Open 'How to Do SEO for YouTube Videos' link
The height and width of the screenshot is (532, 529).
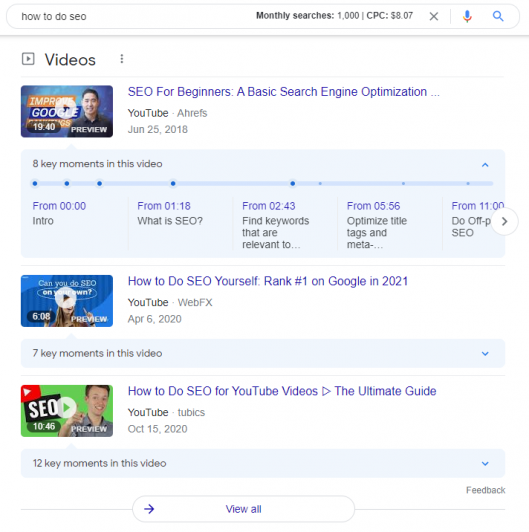[282, 391]
